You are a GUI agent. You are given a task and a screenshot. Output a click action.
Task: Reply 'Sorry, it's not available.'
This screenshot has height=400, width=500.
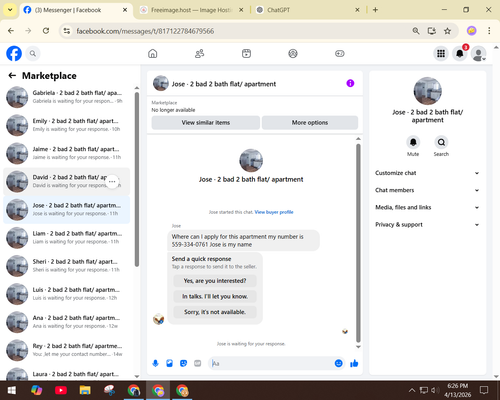(215, 312)
